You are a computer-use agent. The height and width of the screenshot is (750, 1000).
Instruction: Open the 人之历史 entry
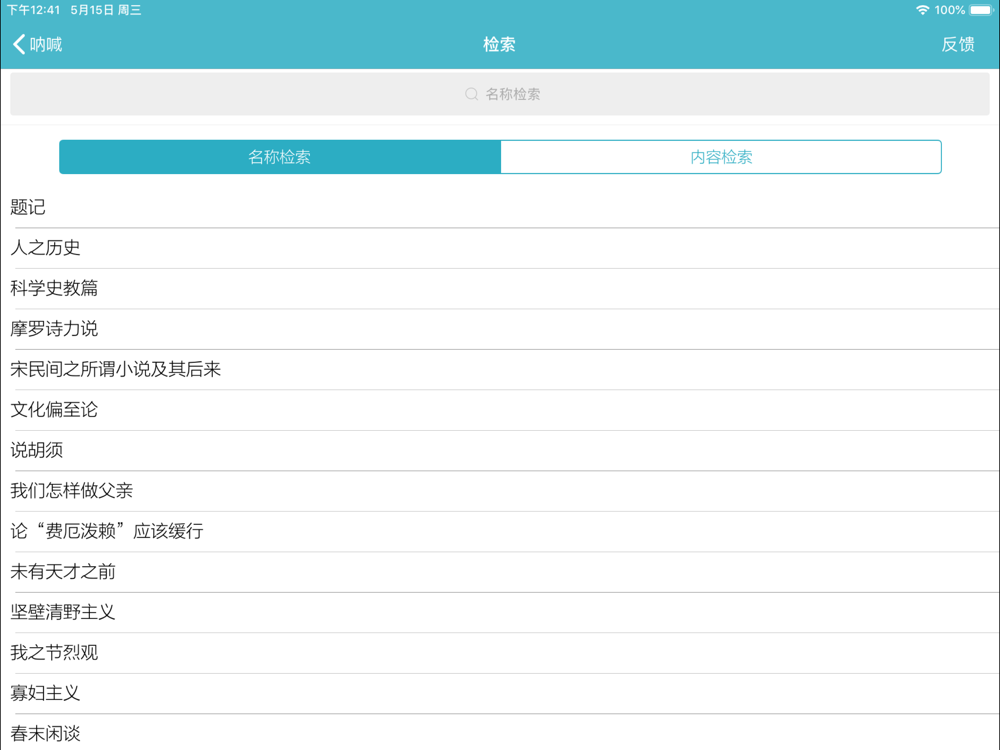click(500, 248)
